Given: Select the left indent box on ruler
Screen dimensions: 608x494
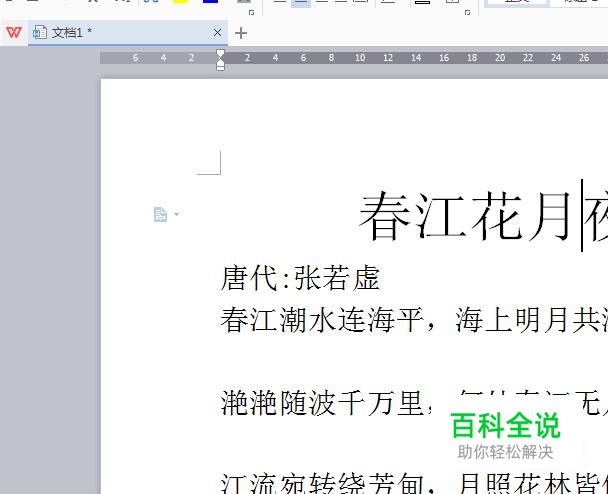Looking at the screenshot, I should [x=220, y=68].
